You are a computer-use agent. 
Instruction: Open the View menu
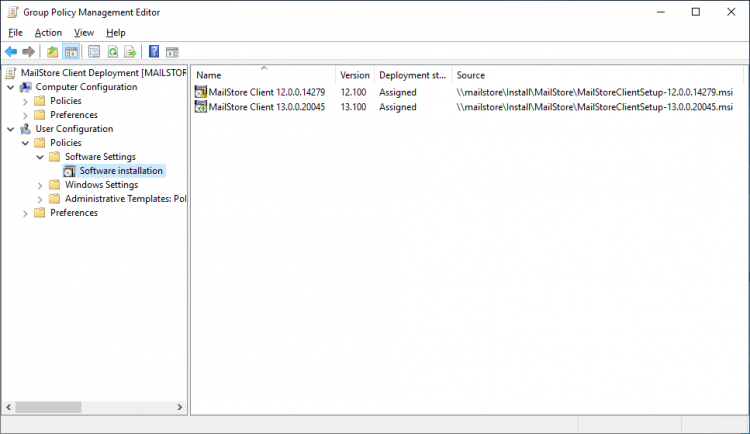pyautogui.click(x=84, y=32)
